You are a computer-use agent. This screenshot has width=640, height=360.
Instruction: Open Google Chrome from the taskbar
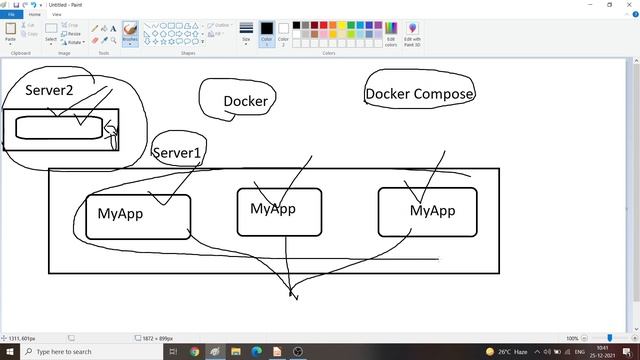tap(195, 351)
